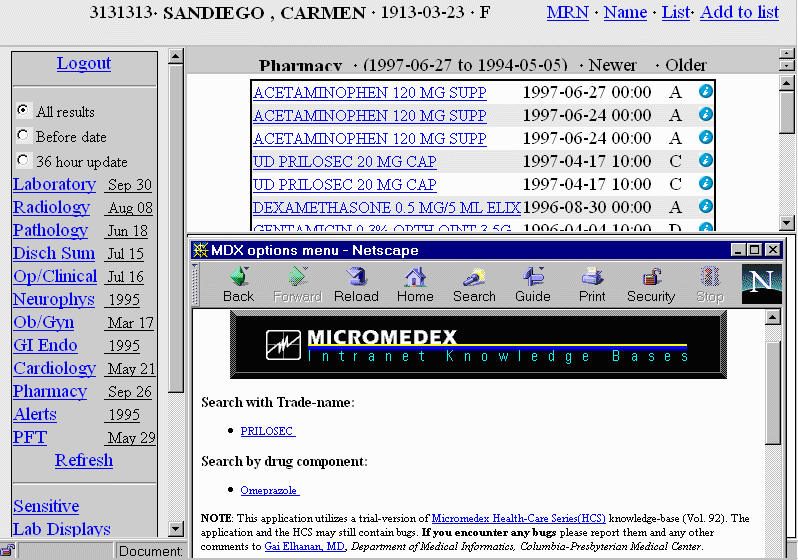
Task: Click the Omeprazole drug component link
Action: tap(269, 490)
